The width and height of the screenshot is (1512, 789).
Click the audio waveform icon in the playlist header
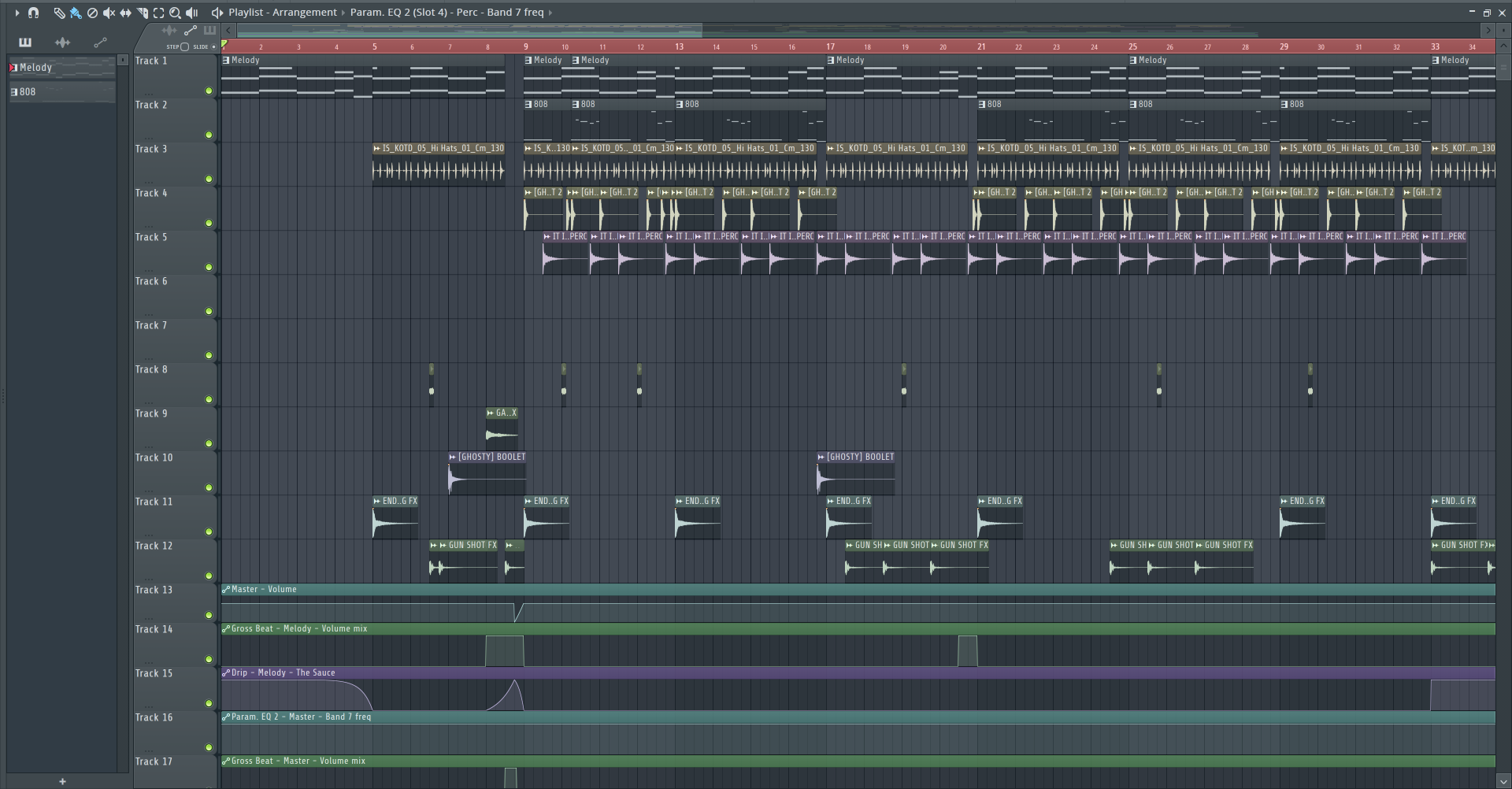pyautogui.click(x=169, y=31)
